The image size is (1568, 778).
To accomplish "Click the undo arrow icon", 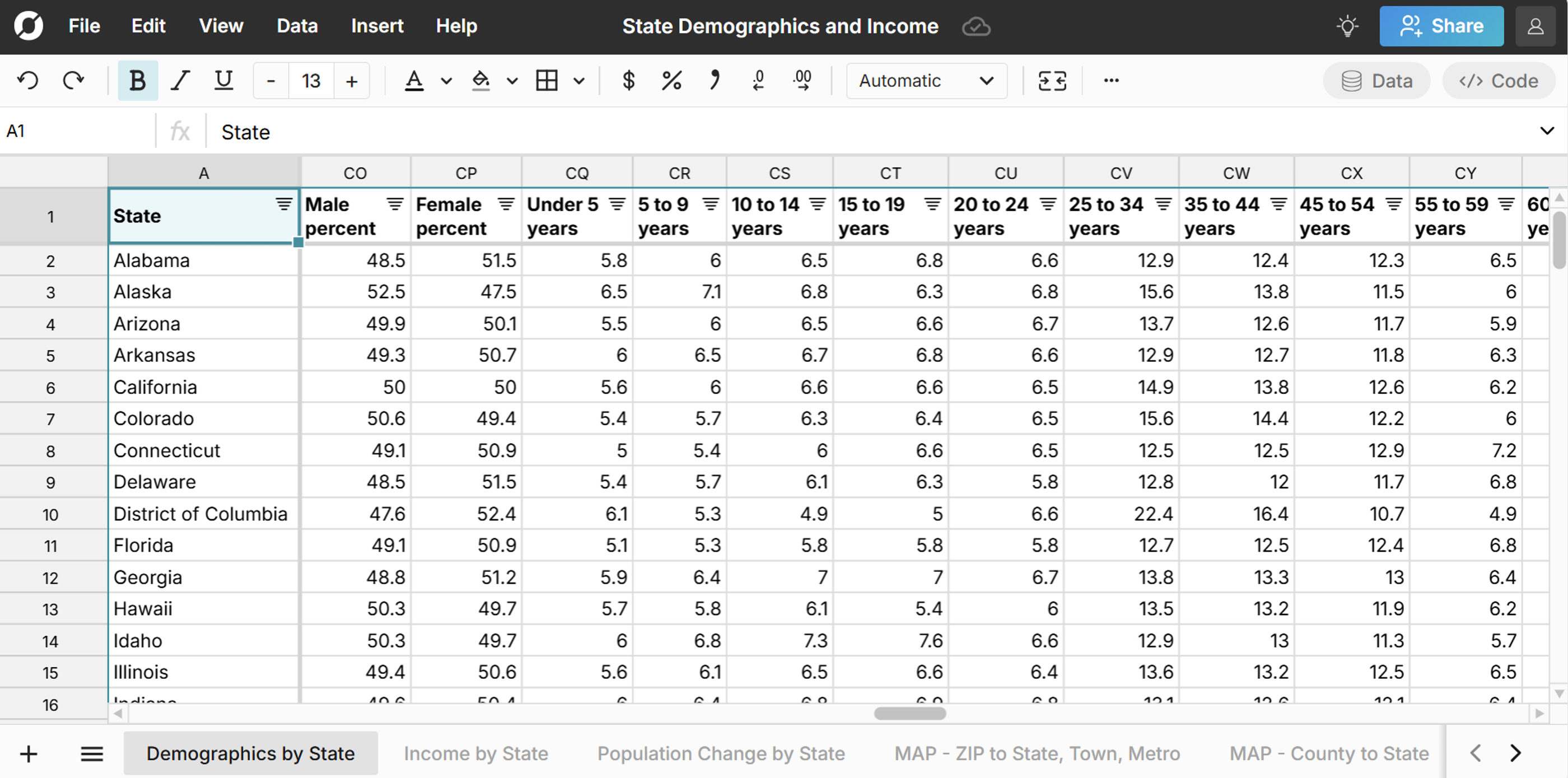I will tap(28, 80).
